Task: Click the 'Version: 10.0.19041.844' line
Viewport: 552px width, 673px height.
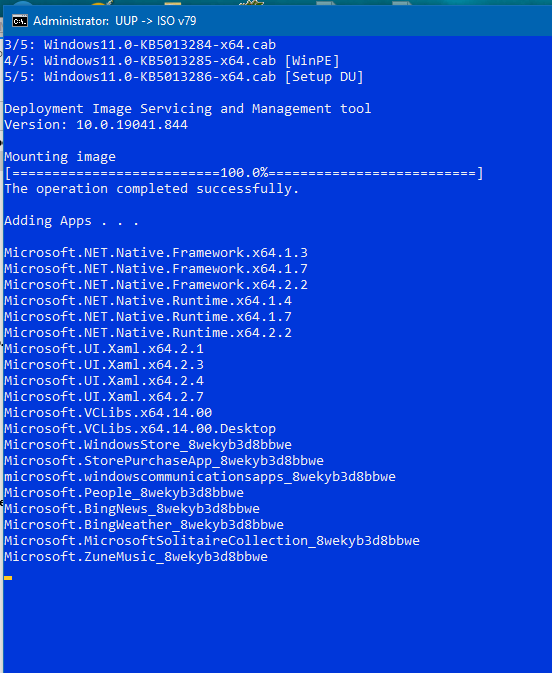Action: click(x=96, y=125)
